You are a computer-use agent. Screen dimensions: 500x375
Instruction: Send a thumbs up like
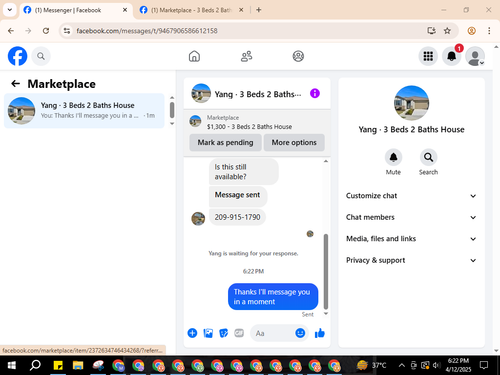(320, 333)
